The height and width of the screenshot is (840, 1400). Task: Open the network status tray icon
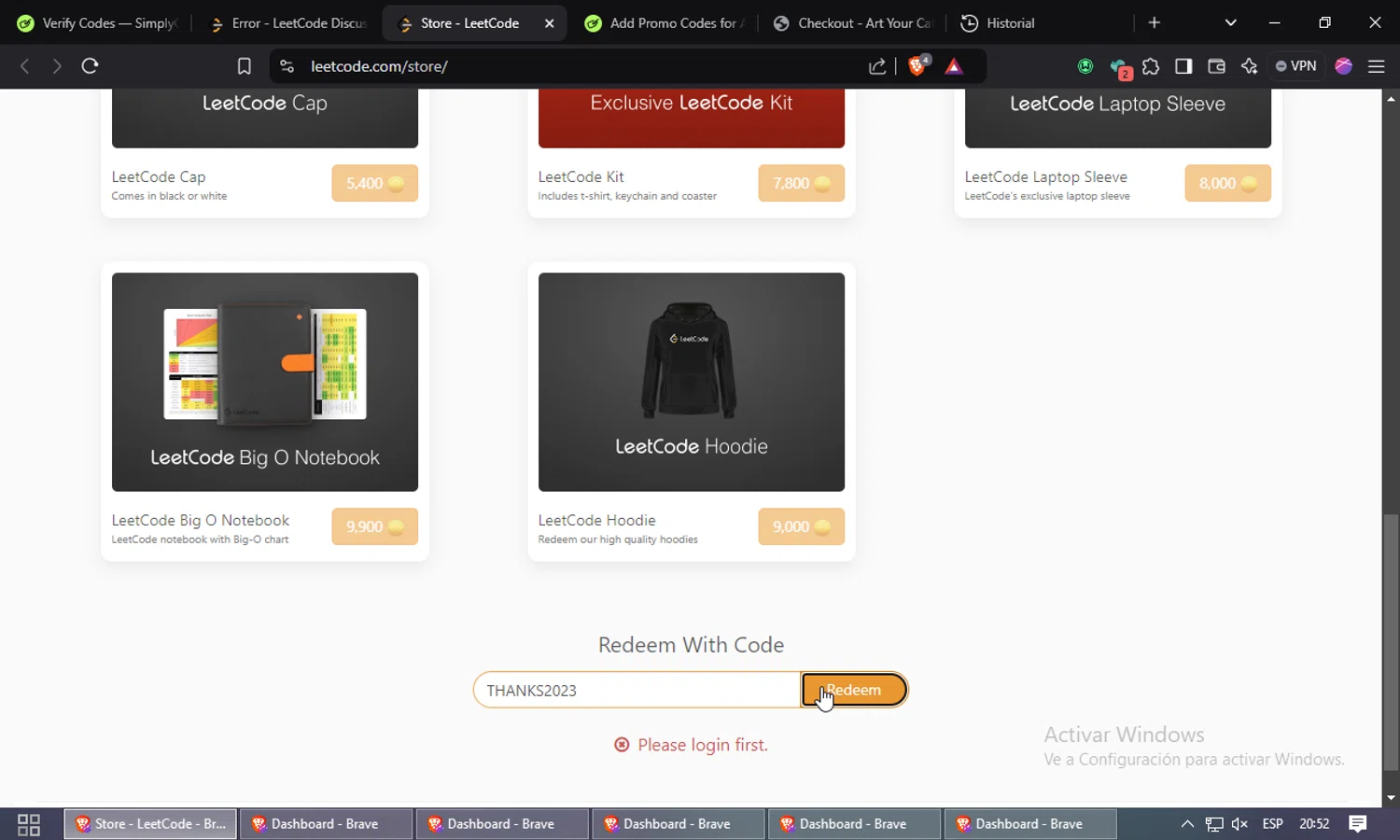click(x=1213, y=824)
